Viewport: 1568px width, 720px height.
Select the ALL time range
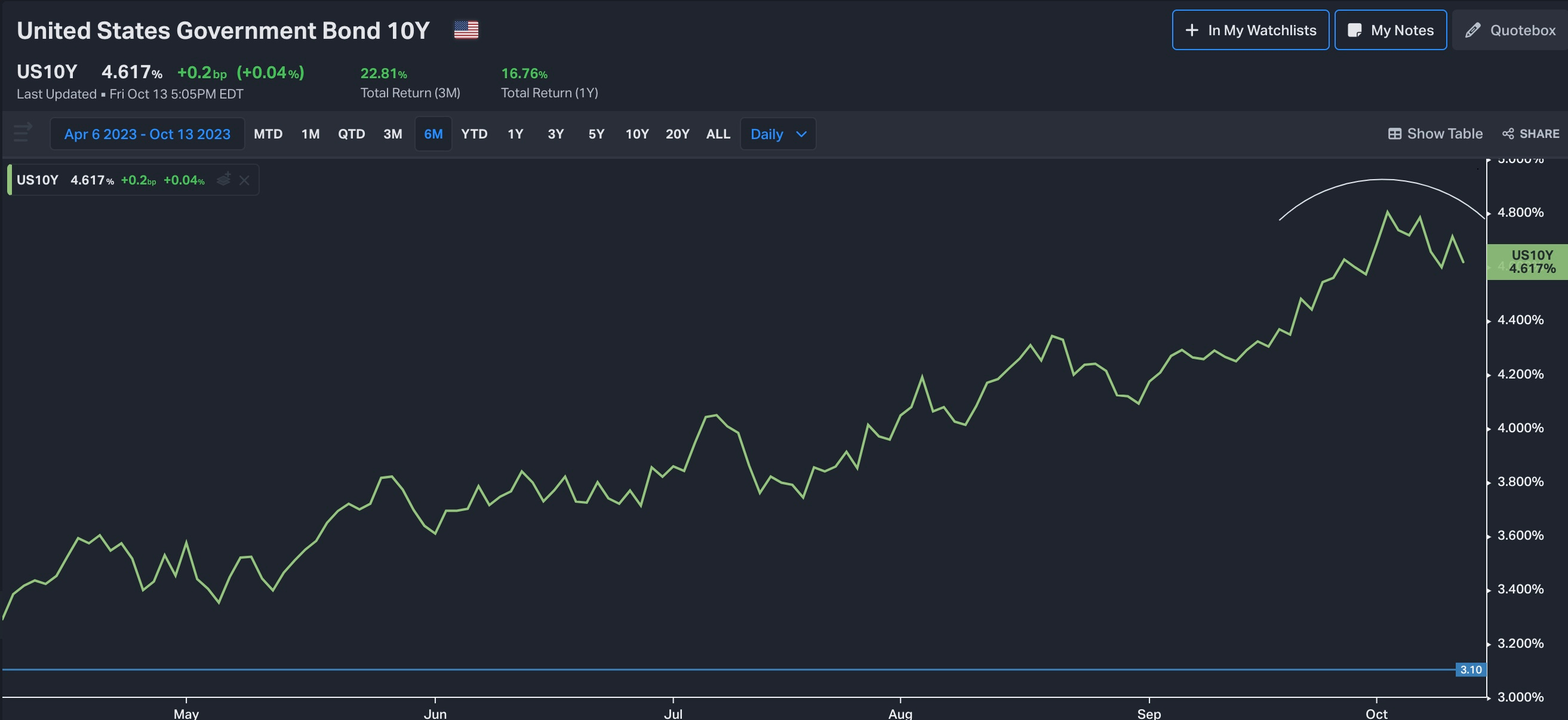(718, 134)
